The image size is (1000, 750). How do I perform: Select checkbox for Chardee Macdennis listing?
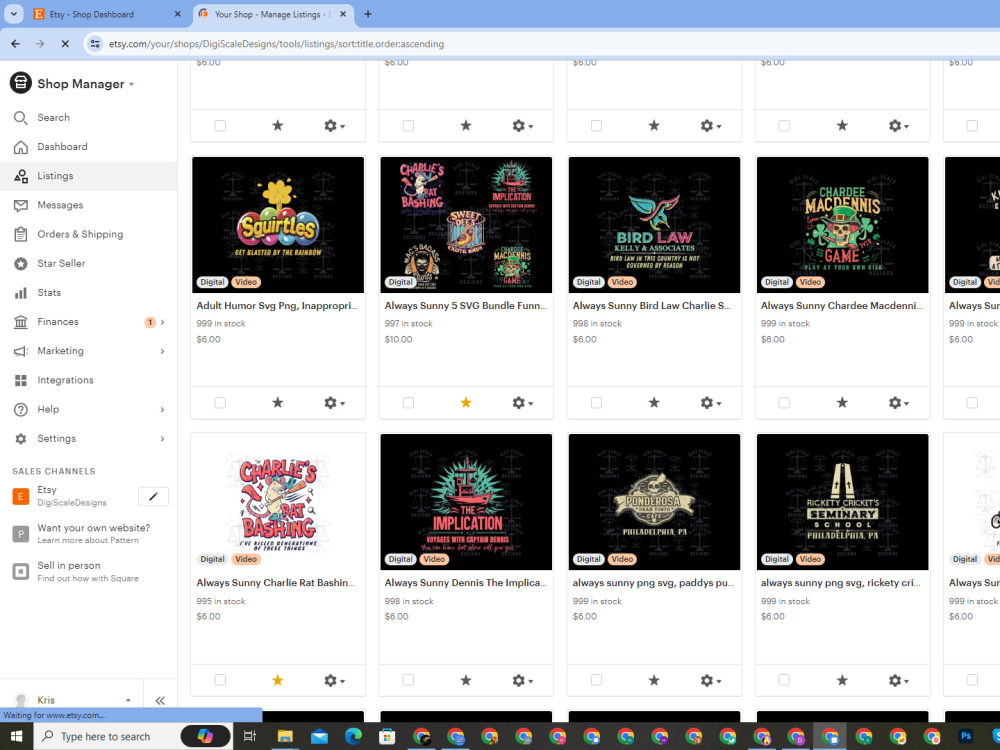point(784,403)
